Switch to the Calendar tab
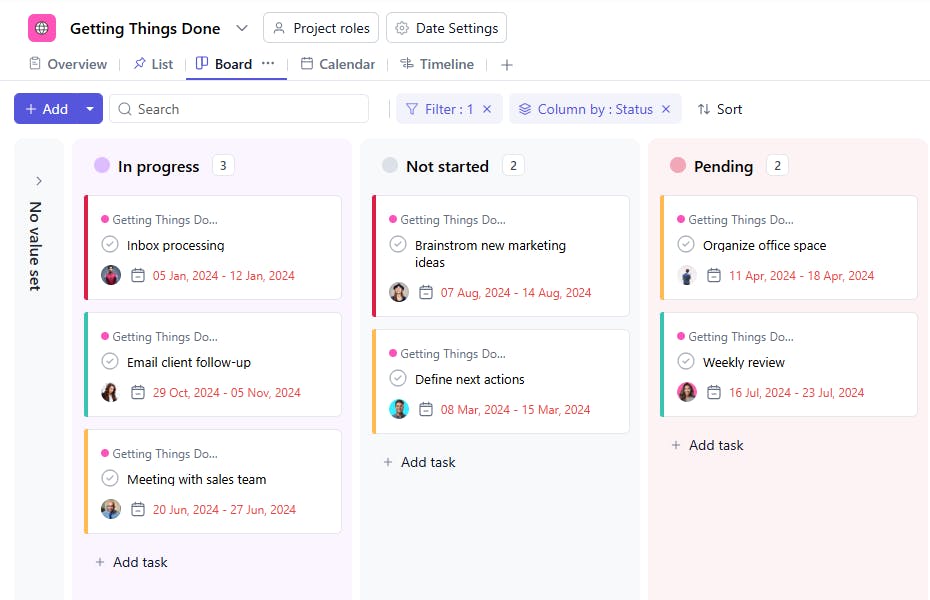 pyautogui.click(x=337, y=64)
